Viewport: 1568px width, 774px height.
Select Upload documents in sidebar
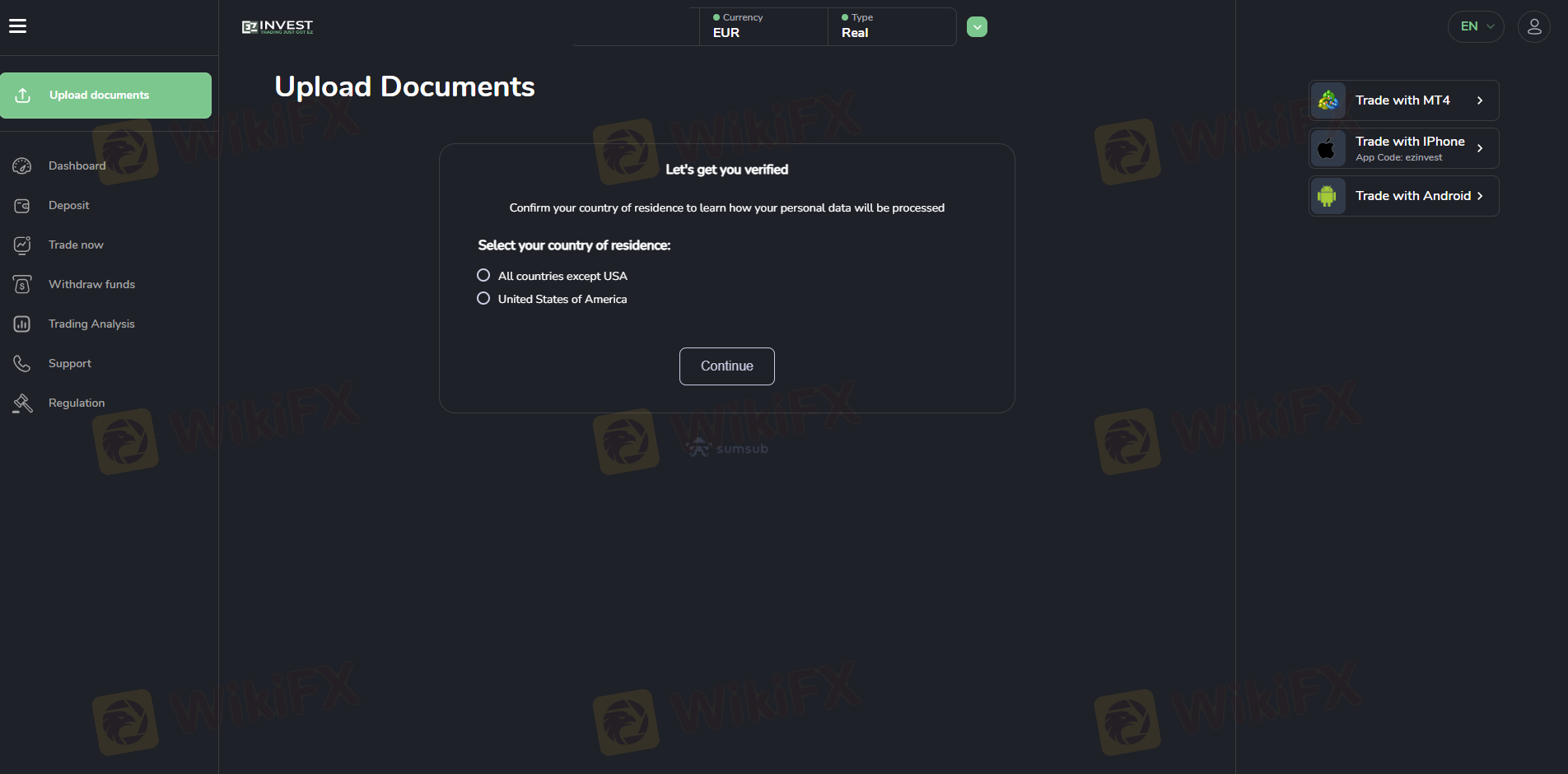point(105,96)
